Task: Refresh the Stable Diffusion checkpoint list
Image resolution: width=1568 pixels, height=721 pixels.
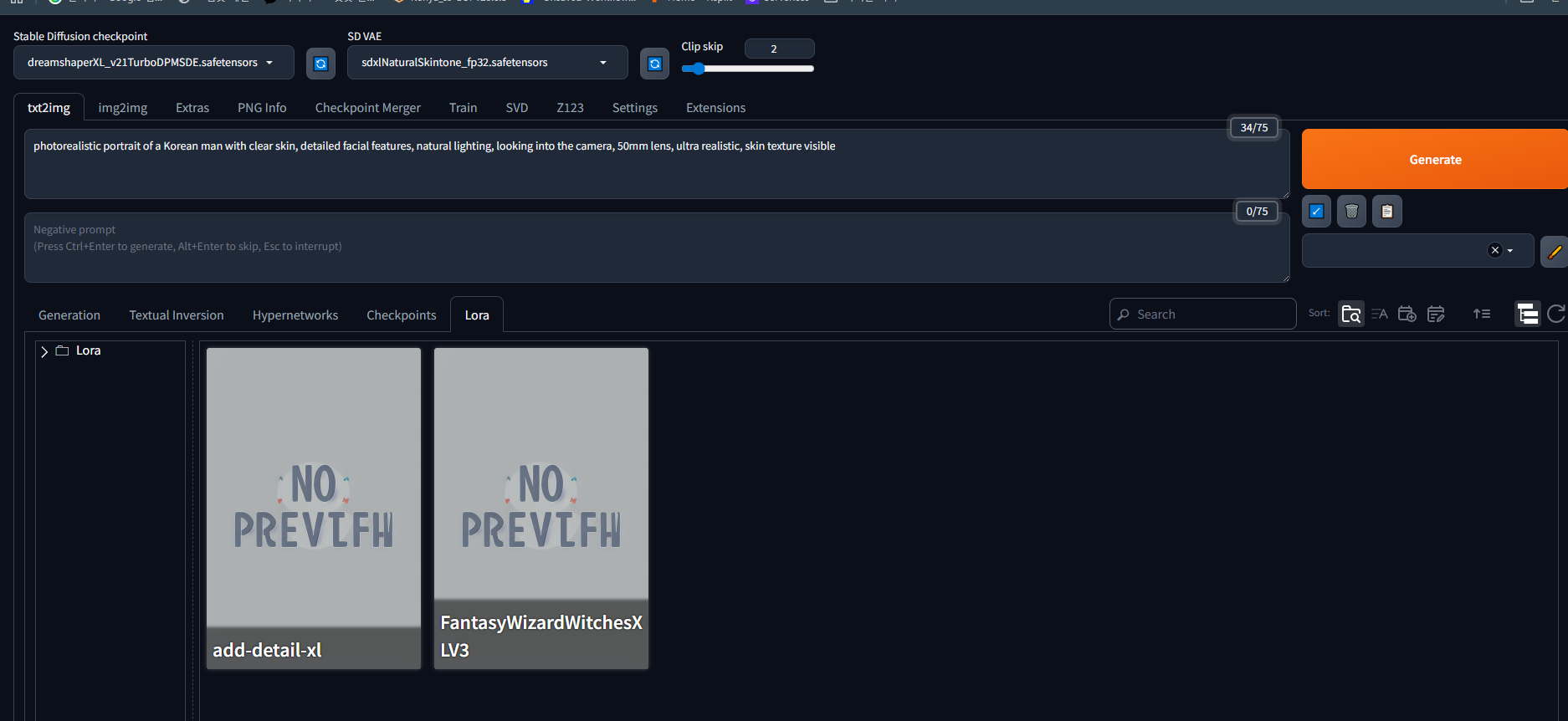Action: coord(320,64)
